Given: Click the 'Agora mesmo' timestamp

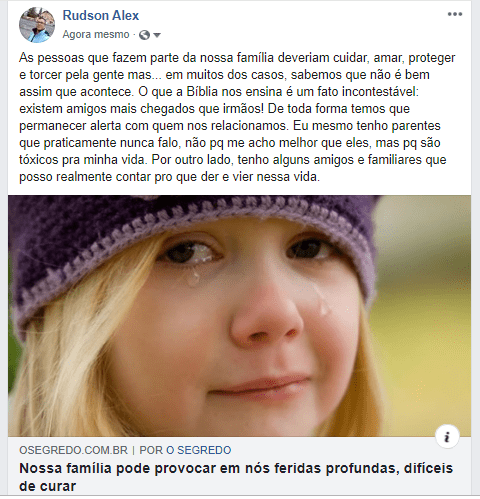Looking at the screenshot, I should click(x=96, y=34).
